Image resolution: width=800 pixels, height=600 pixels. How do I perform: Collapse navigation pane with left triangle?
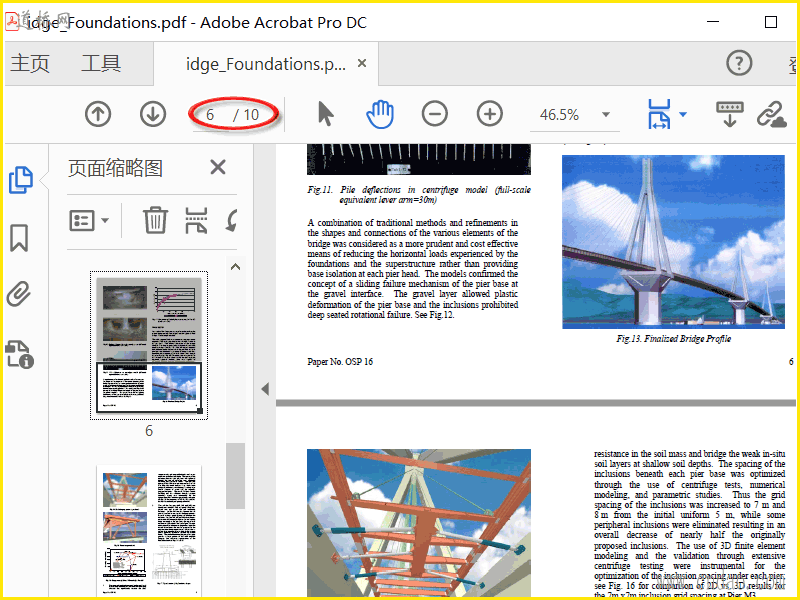click(265, 389)
